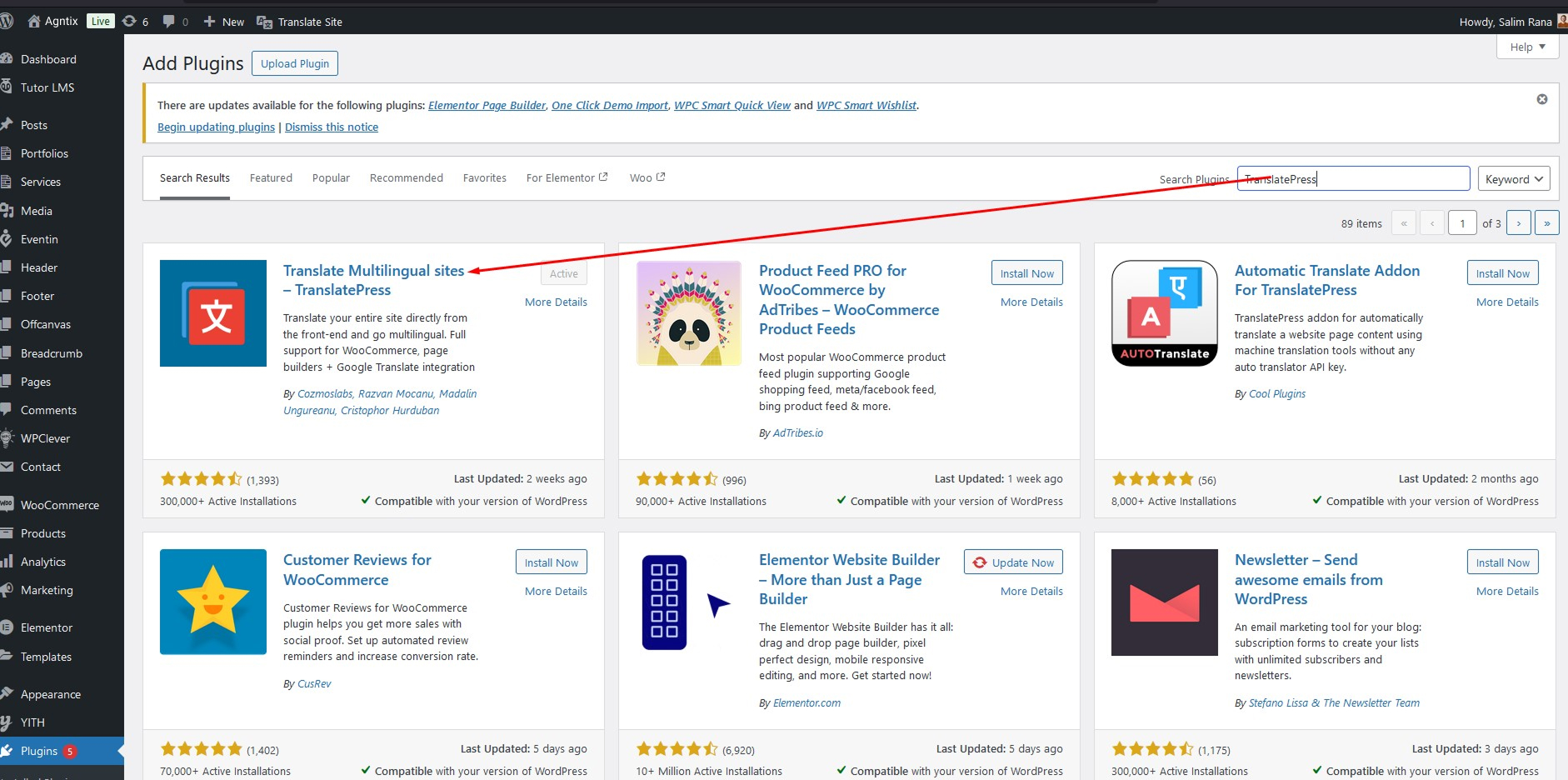Click Update Now for Elementor Website Builder
This screenshot has height=780, width=1568.
pyautogui.click(x=1013, y=562)
